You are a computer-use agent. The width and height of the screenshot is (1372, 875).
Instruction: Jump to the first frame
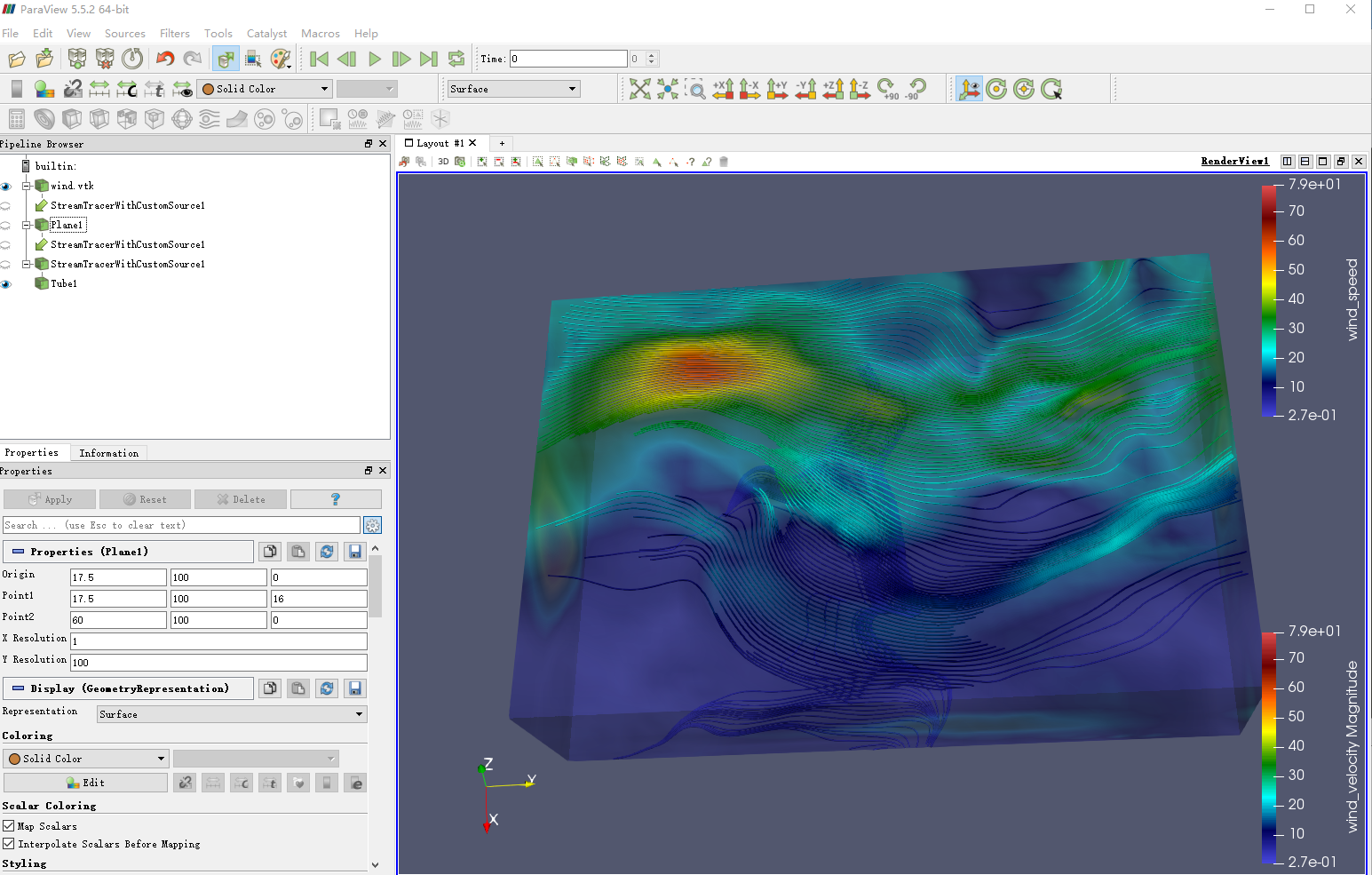pyautogui.click(x=320, y=60)
